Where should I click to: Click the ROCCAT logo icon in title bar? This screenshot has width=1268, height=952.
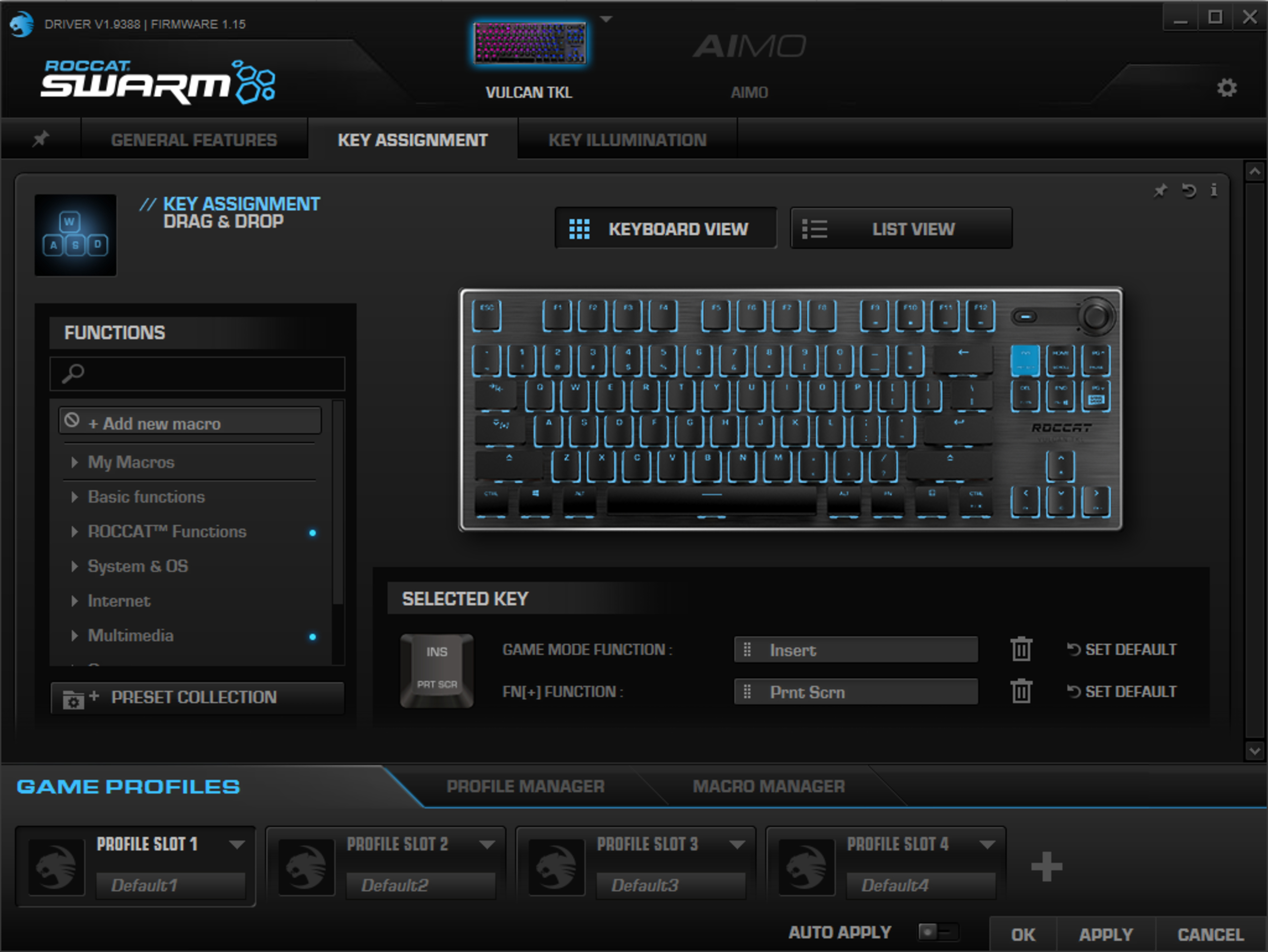(x=22, y=23)
